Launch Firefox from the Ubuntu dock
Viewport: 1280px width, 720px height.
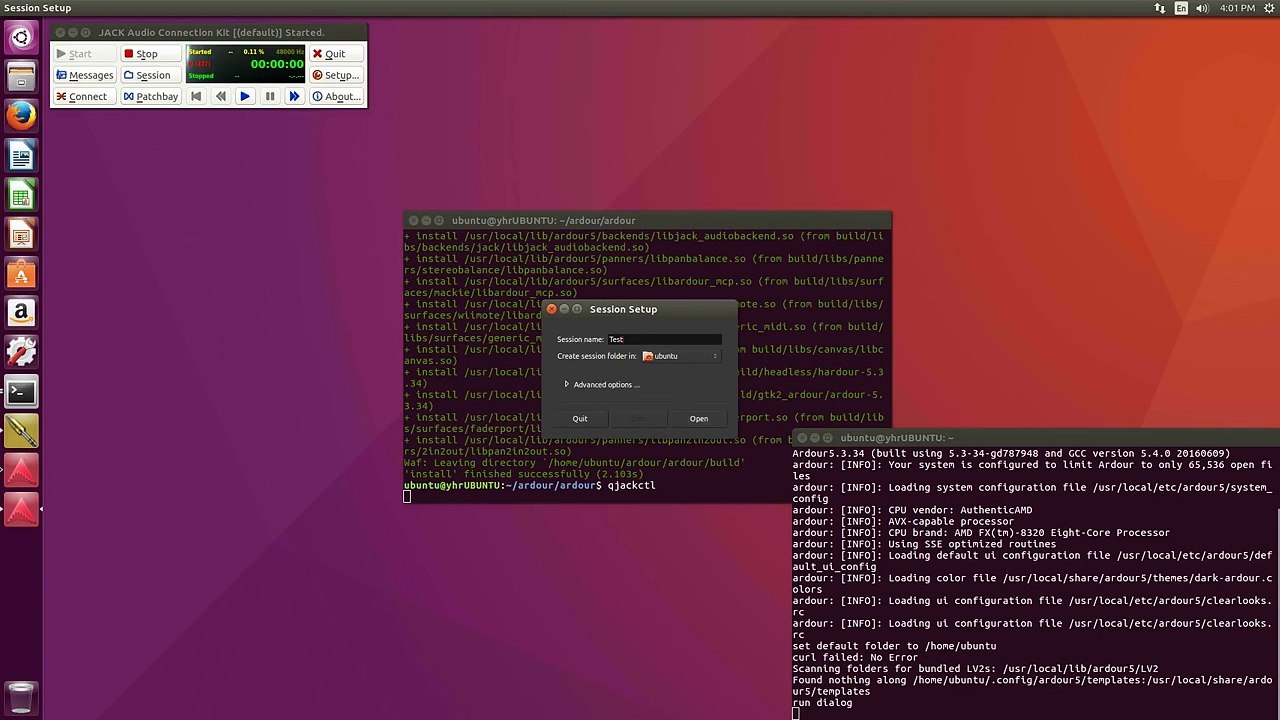(x=21, y=116)
